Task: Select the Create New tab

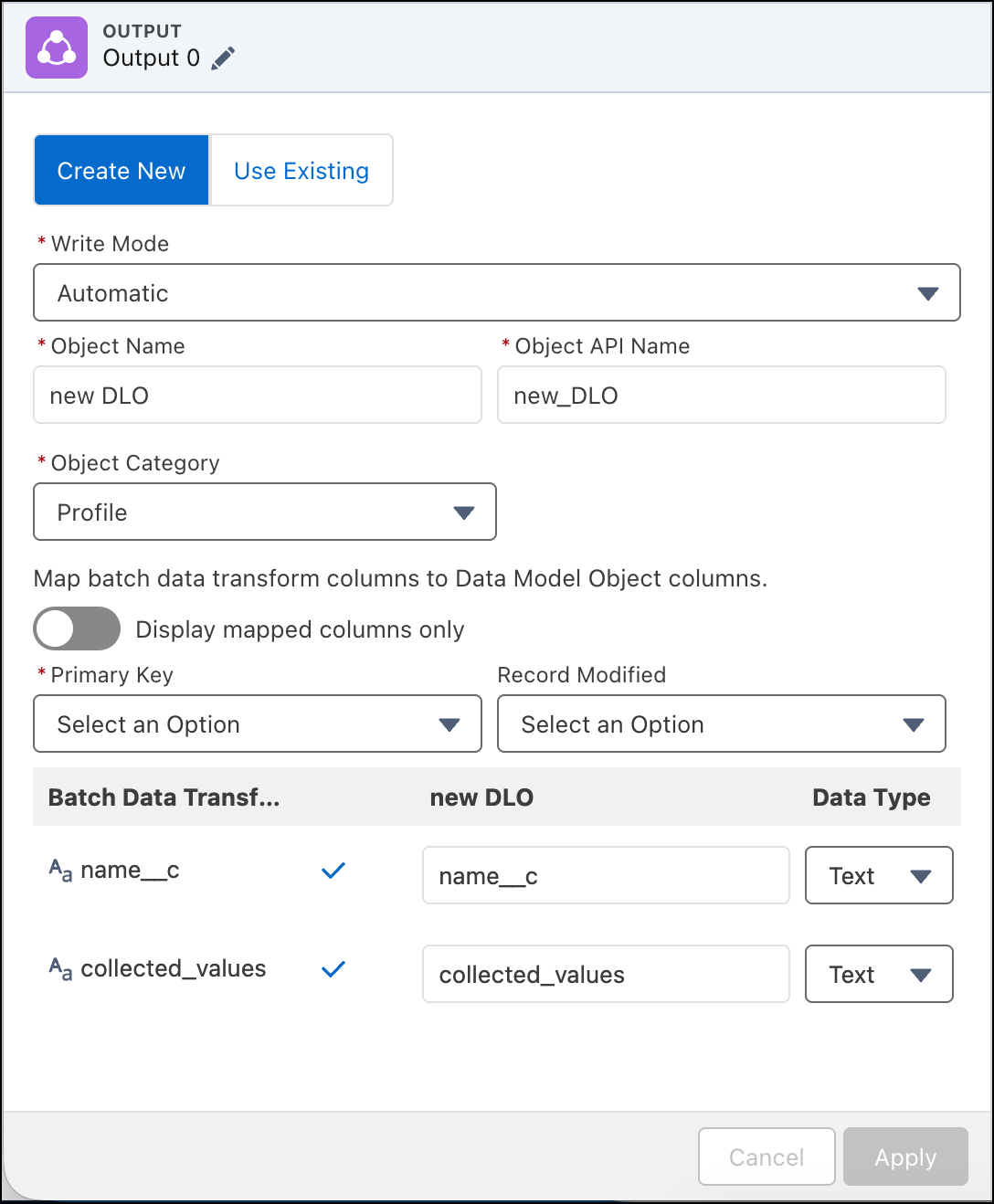Action: pos(122,170)
